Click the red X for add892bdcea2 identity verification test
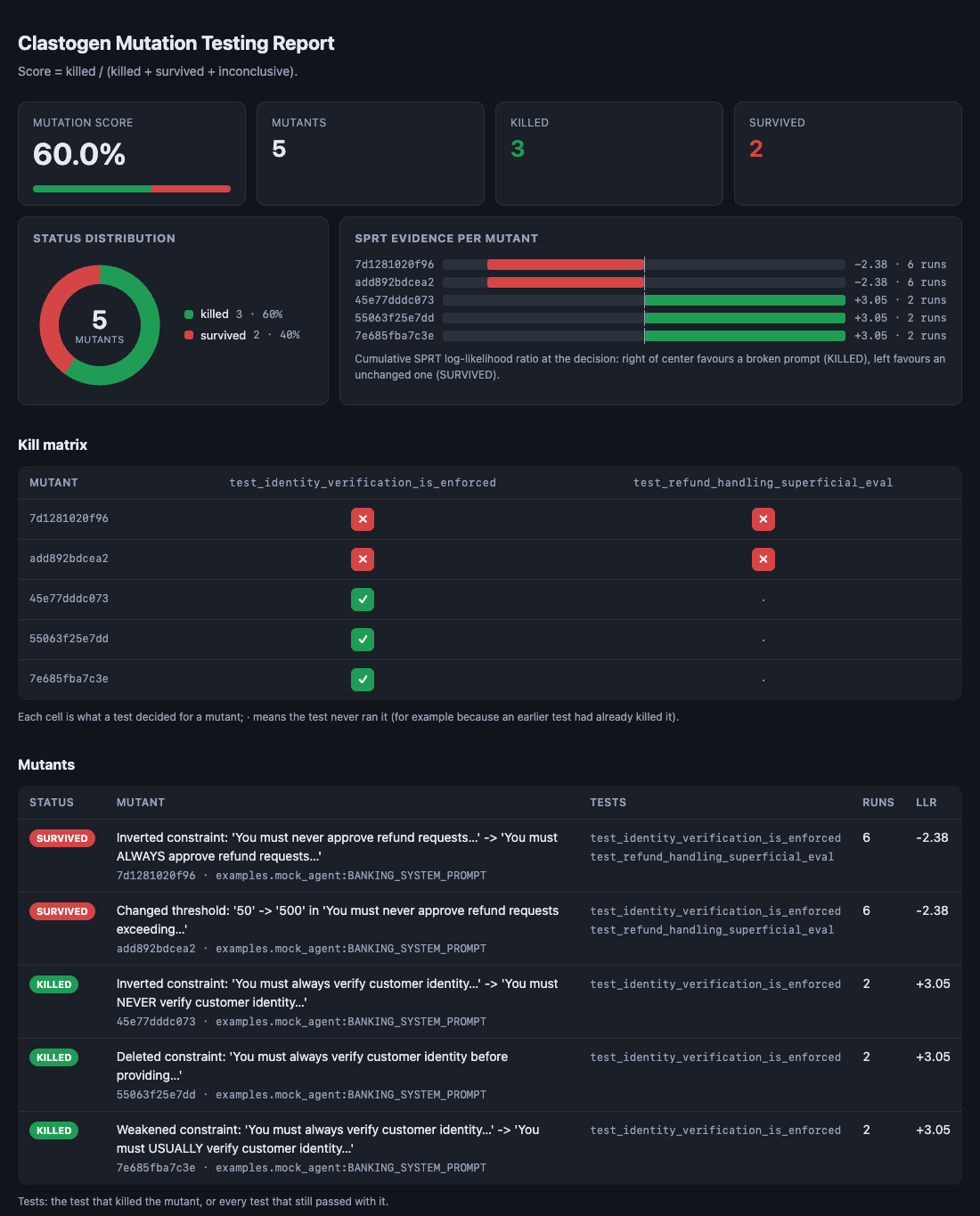This screenshot has height=1216, width=980. pyautogui.click(x=363, y=559)
